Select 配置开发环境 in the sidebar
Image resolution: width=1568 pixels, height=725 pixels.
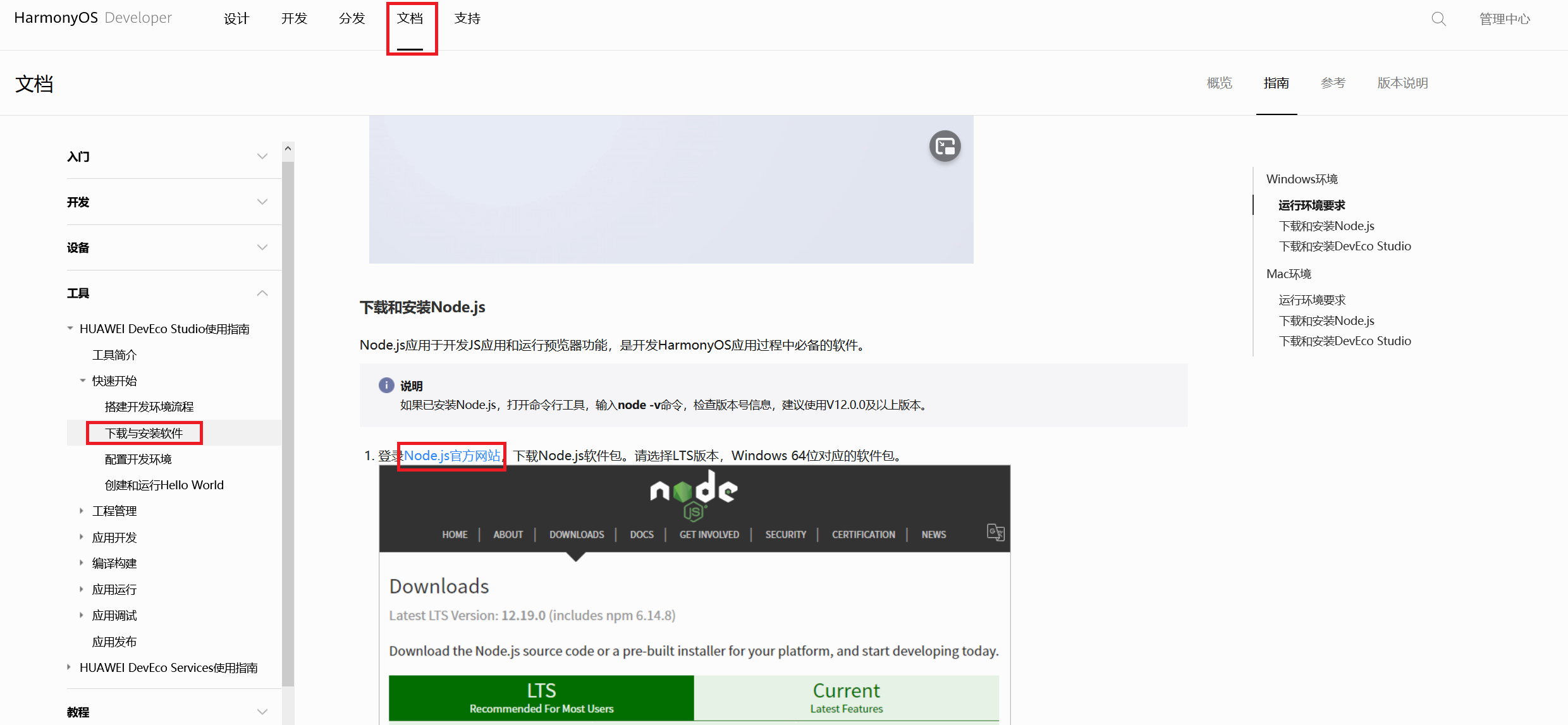point(138,459)
